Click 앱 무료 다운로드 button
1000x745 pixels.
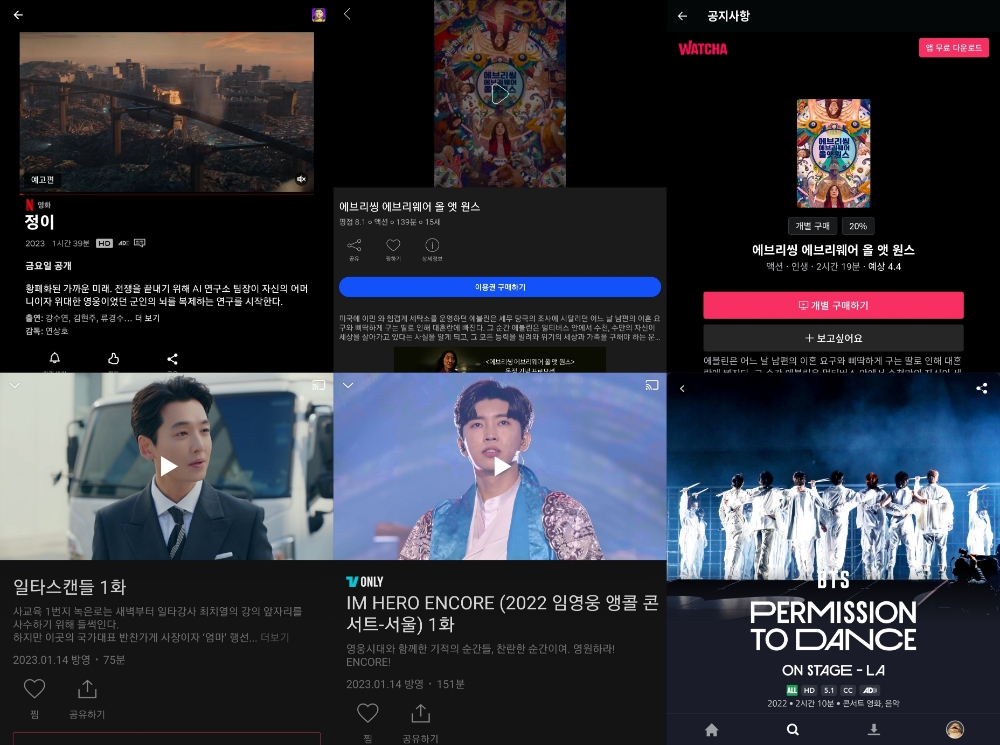click(953, 48)
